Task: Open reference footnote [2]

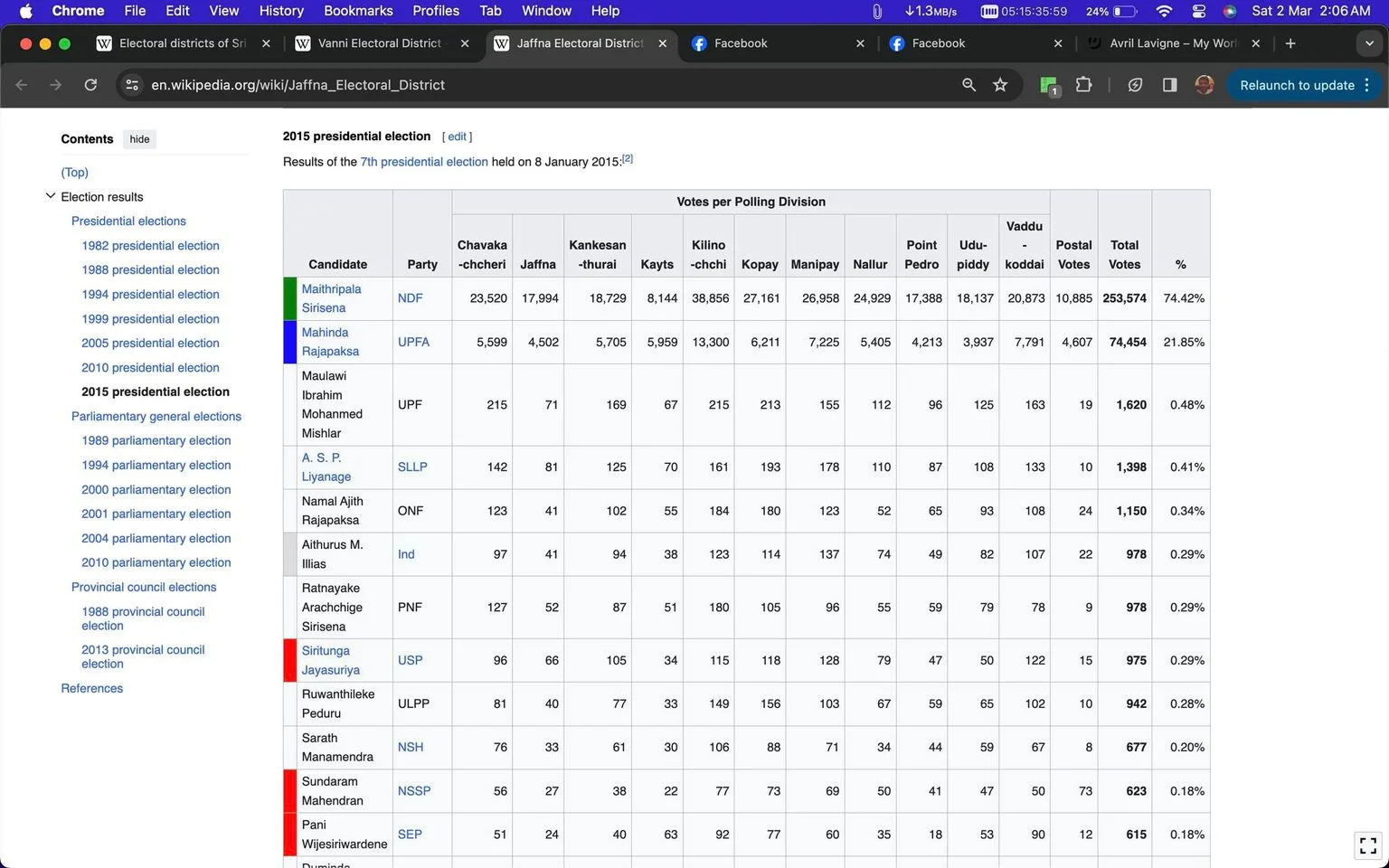Action: 628,158
